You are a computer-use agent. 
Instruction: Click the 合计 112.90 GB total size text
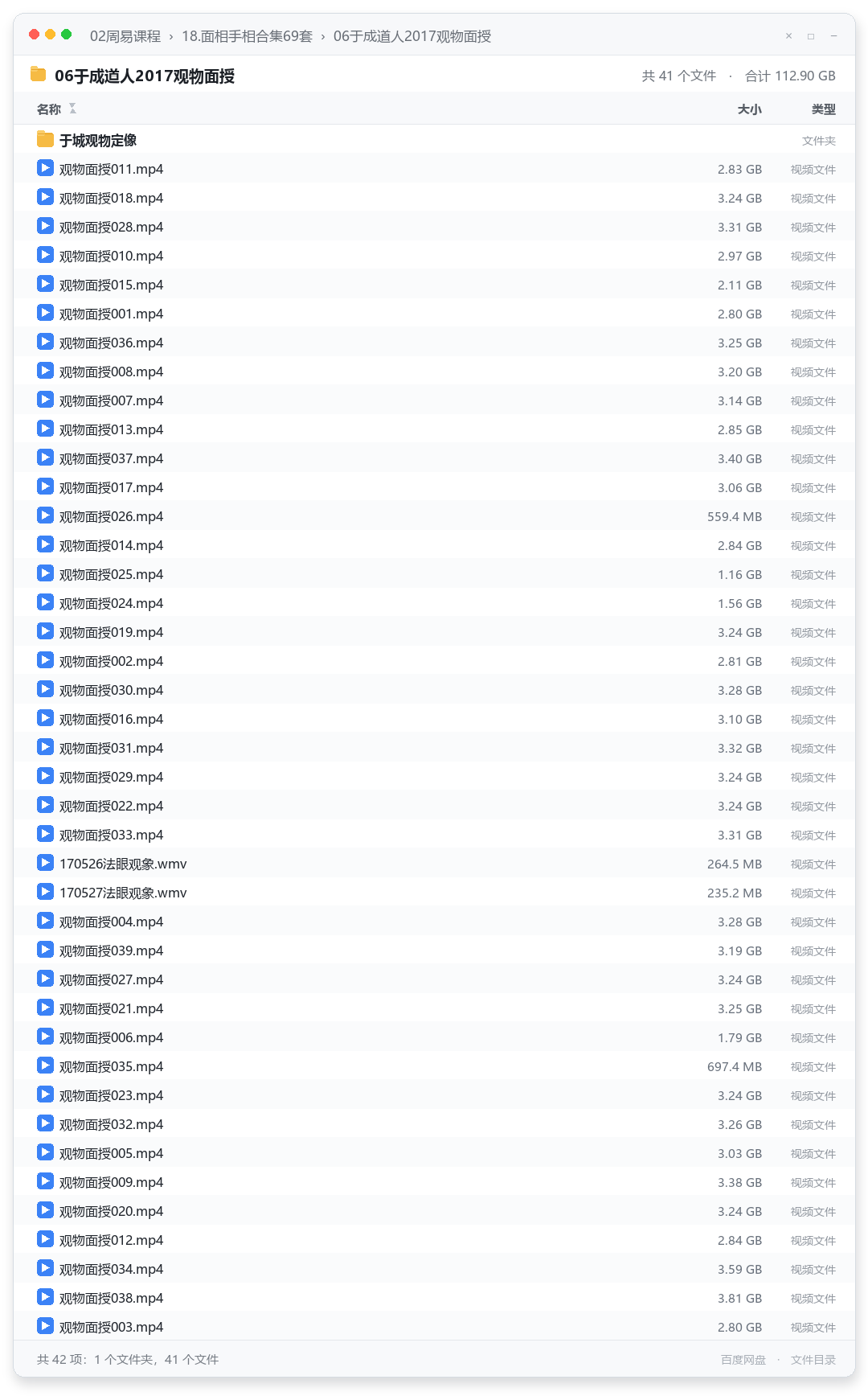tap(790, 76)
